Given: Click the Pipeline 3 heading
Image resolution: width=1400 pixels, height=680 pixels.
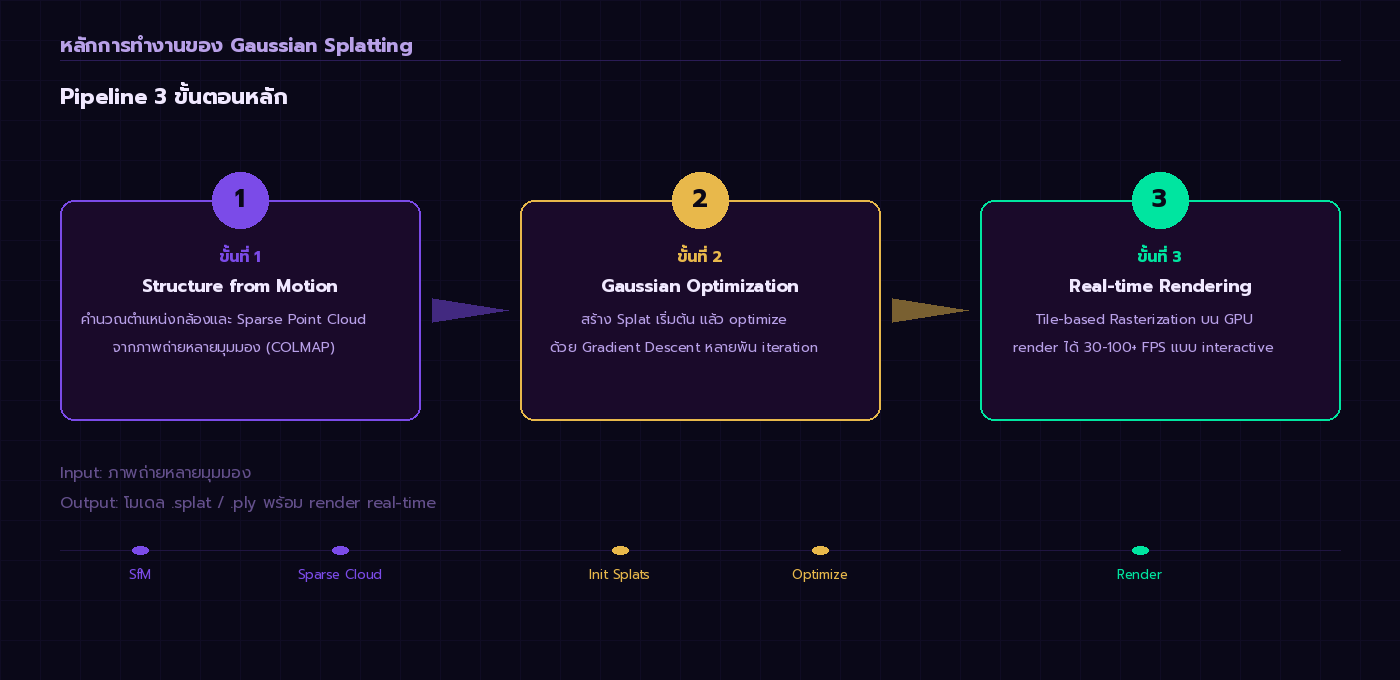Looking at the screenshot, I should pos(174,97).
